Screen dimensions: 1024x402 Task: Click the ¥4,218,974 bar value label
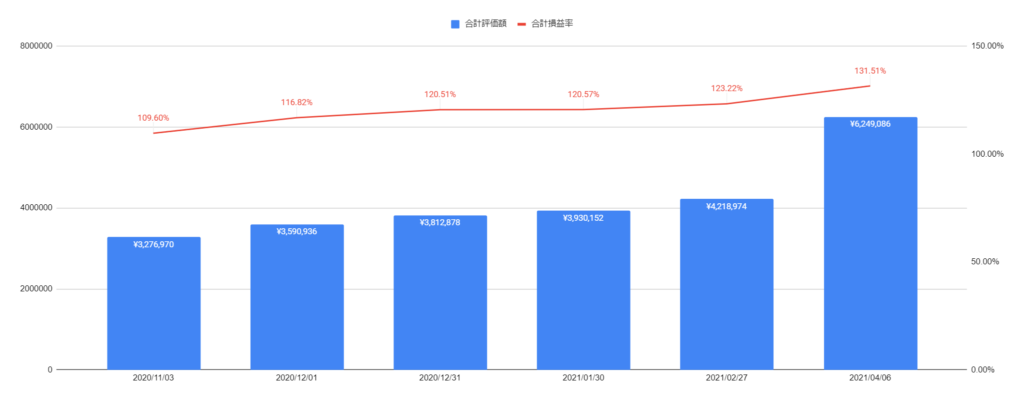click(x=726, y=206)
